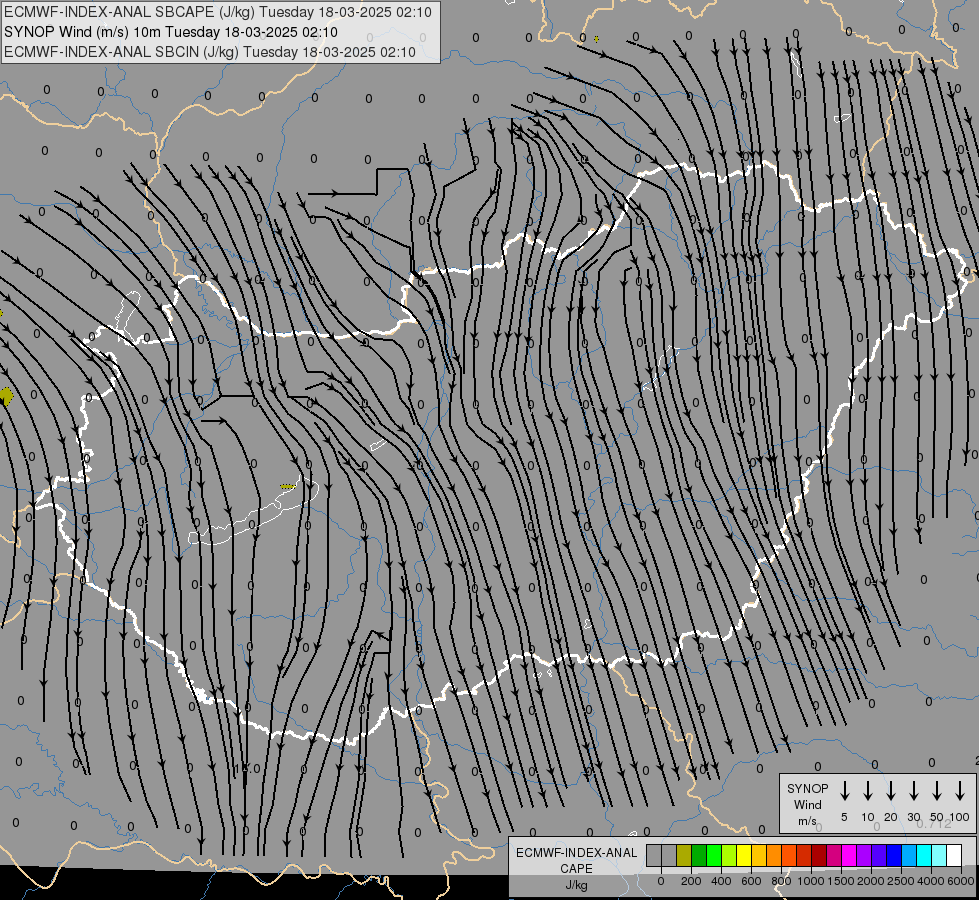Click the 'CAPE' label in colour legend
979x900 pixels.
(x=576, y=869)
